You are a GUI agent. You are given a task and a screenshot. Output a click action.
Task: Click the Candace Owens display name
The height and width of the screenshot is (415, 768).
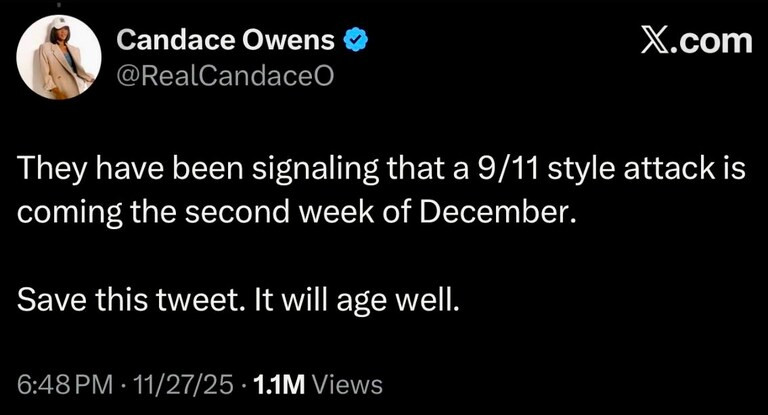[x=229, y=41]
